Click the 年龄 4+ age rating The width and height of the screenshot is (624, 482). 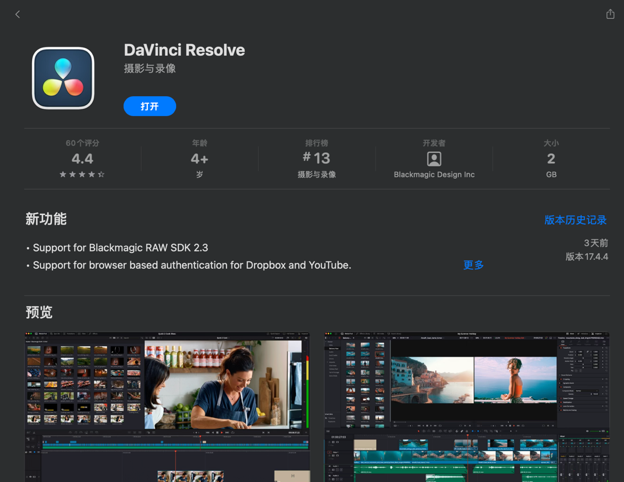pos(199,158)
